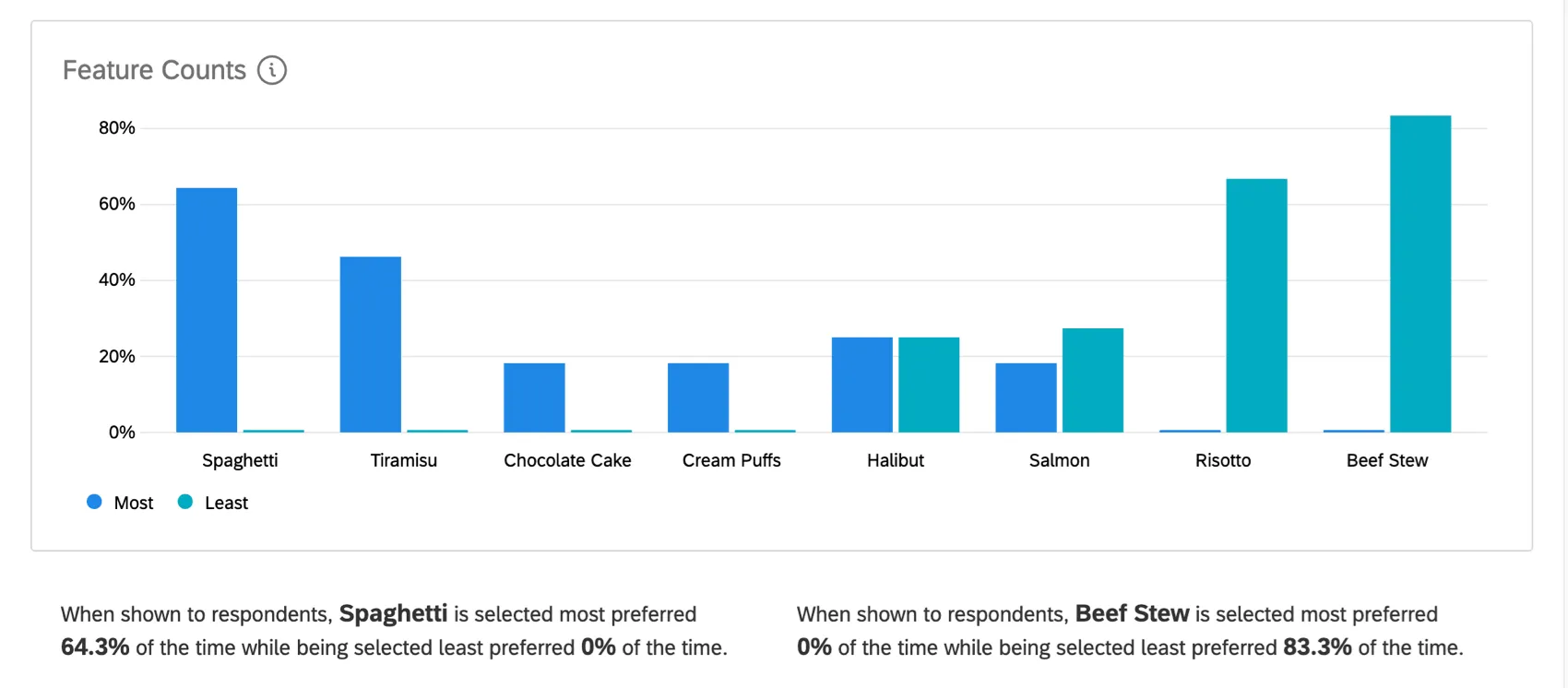
Task: Click the Least legend label text
Action: coord(226,503)
